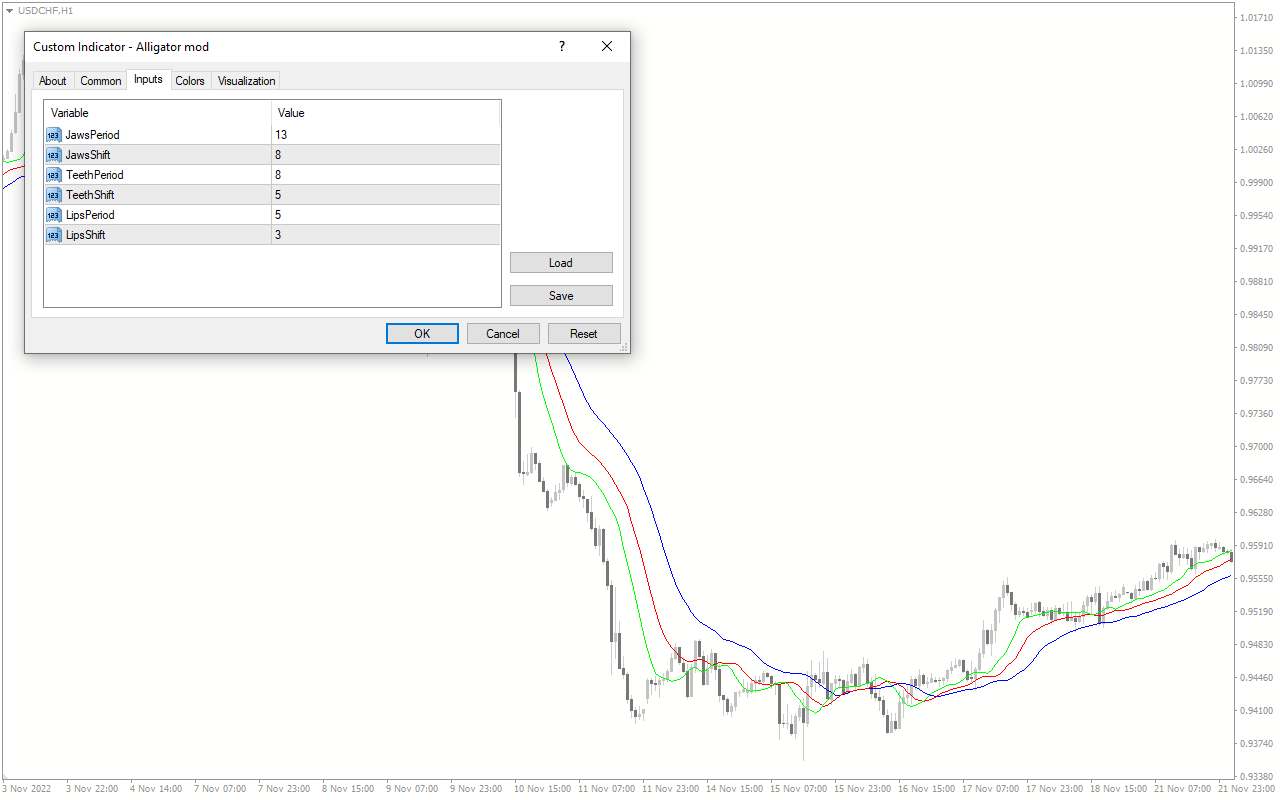
Task: Select the JawsShift value 8
Action: point(385,155)
